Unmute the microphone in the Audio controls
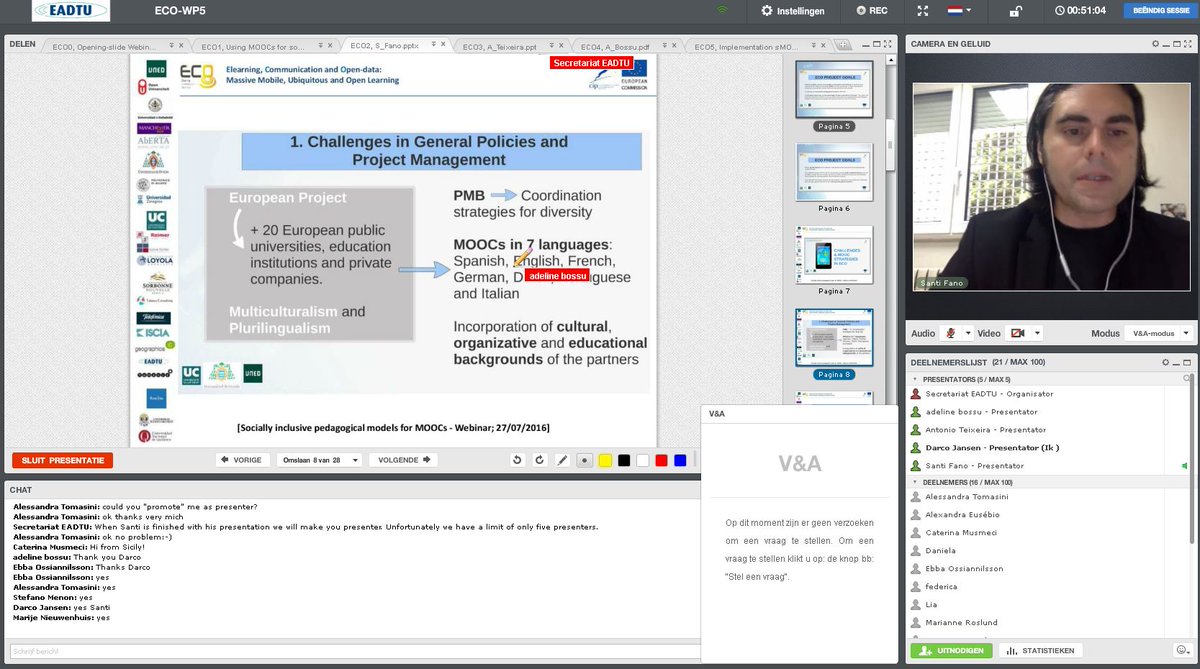 [x=950, y=333]
